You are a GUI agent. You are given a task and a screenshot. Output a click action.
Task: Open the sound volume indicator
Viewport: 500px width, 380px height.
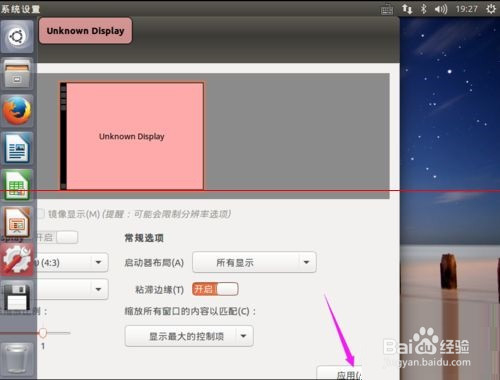tap(441, 9)
